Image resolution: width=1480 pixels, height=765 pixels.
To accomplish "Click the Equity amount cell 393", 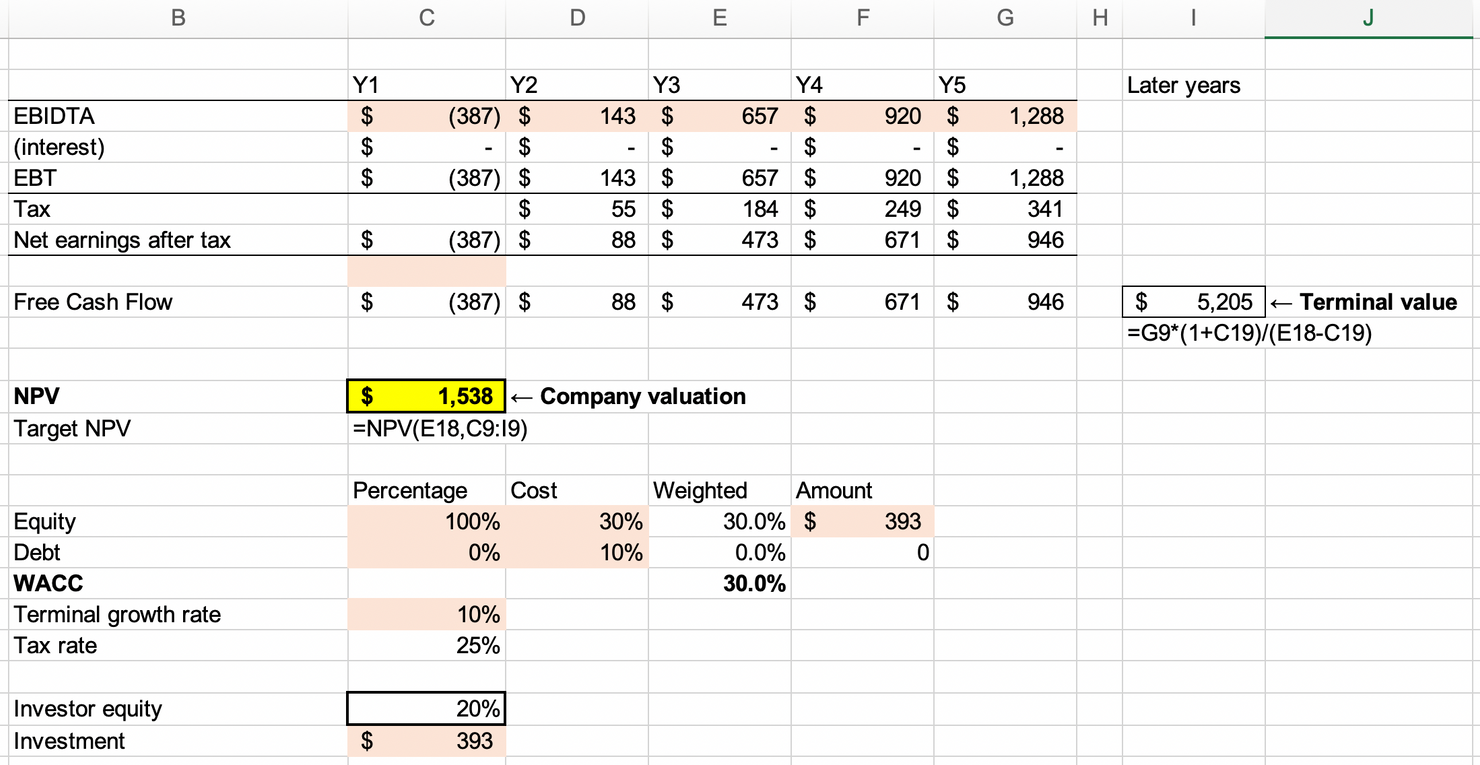I will [x=862, y=521].
